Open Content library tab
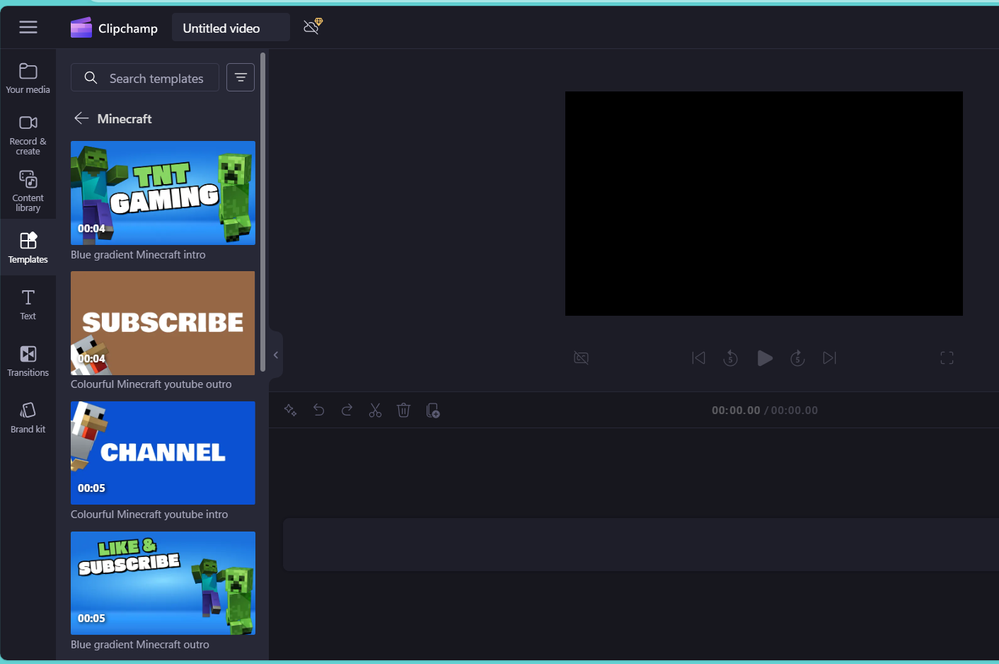The width and height of the screenshot is (999, 664). click(x=28, y=191)
